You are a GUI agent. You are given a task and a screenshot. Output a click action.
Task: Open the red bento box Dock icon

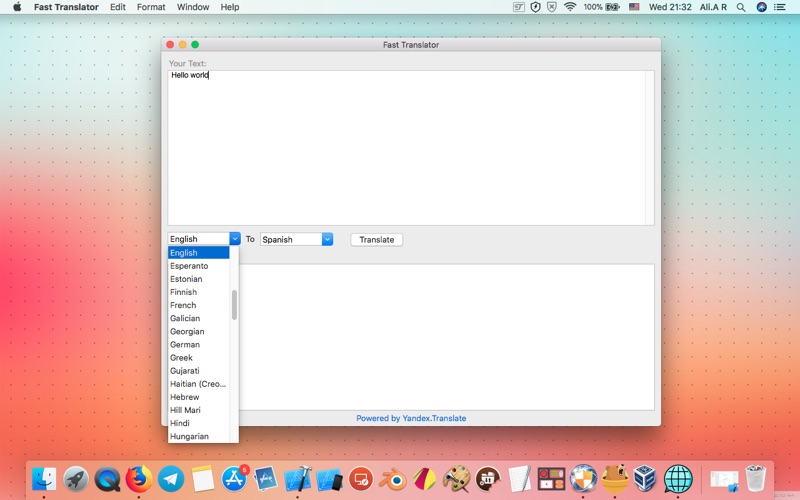[x=551, y=479]
